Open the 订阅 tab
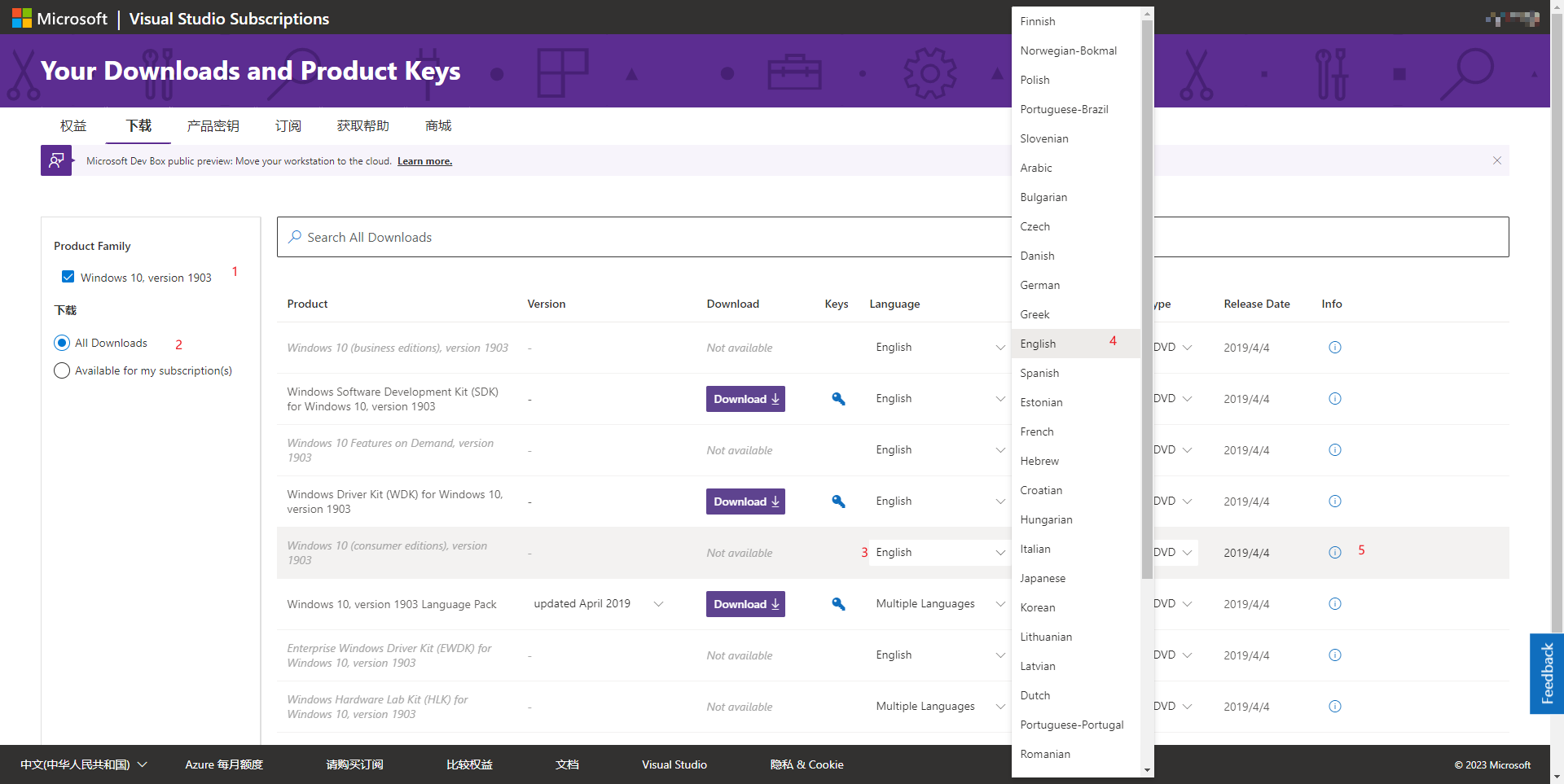Screen dimensions: 1564x784 coord(288,126)
